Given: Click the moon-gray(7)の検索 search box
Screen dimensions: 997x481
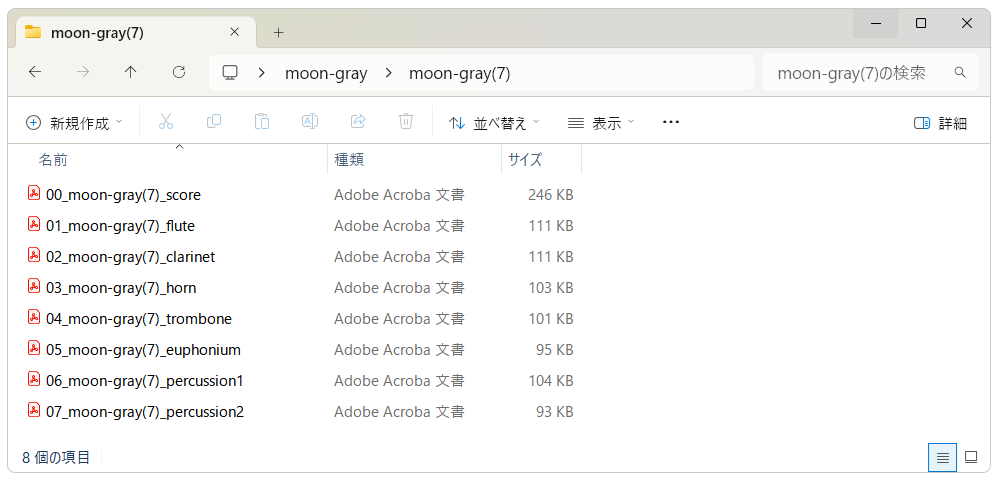Looking at the screenshot, I should (860, 73).
